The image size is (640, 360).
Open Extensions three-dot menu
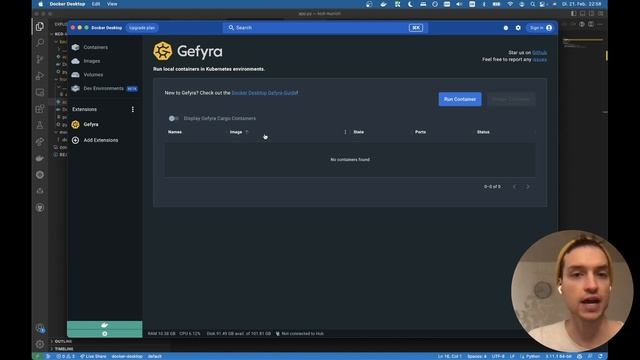tap(133, 109)
